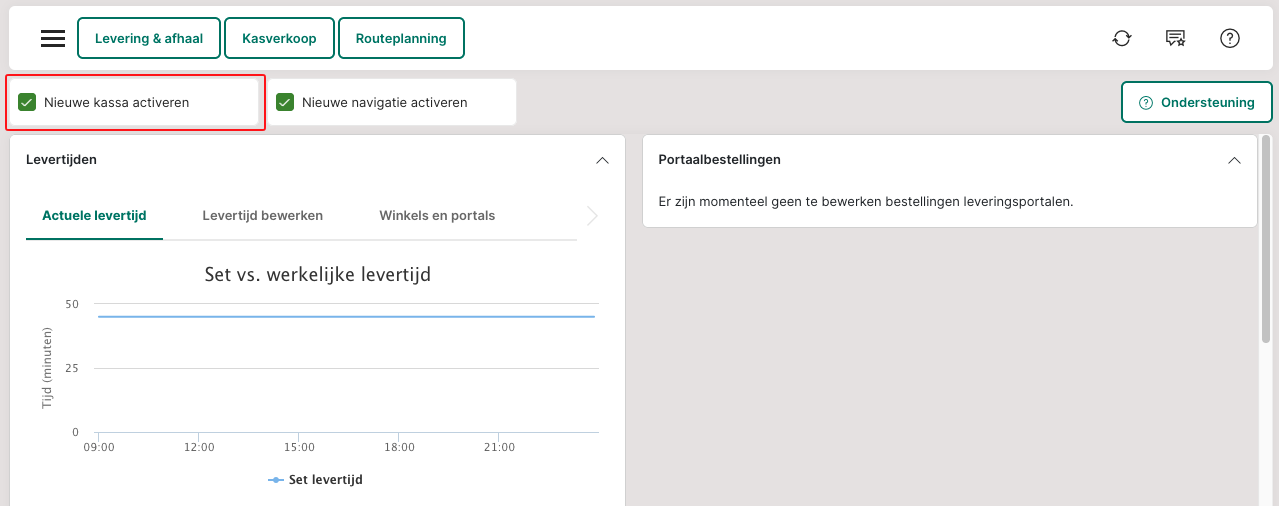Click the Kasverkoop button

coord(279,38)
